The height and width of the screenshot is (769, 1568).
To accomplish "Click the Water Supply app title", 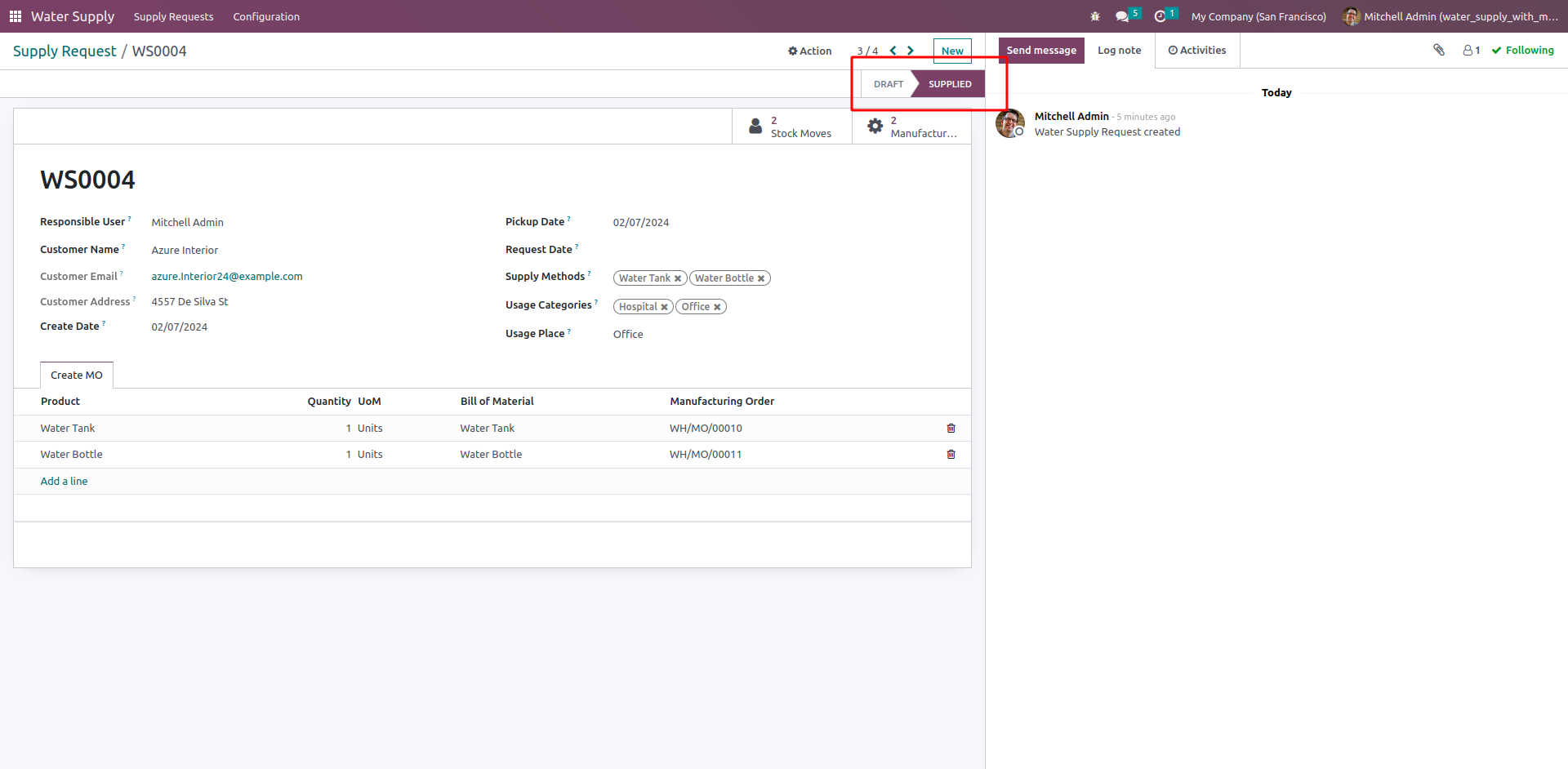I will coord(73,16).
